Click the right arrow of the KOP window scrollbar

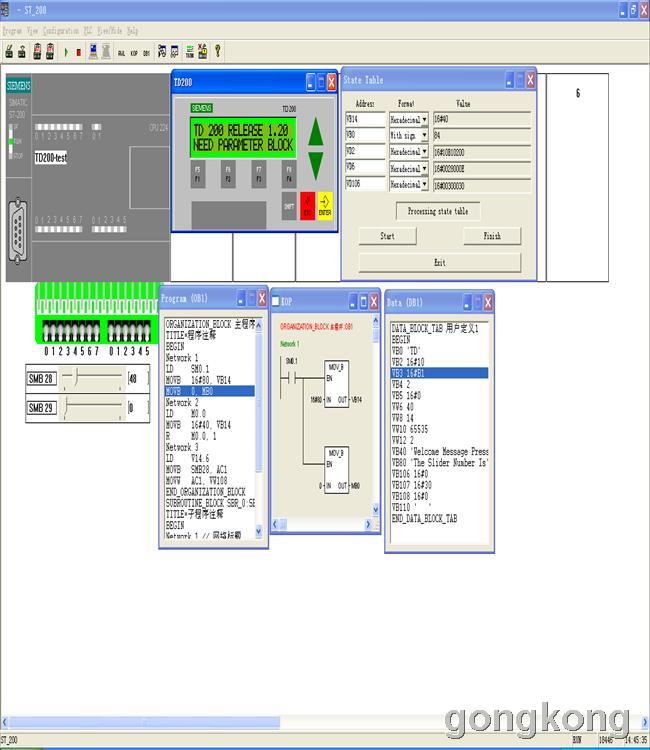tap(368, 524)
